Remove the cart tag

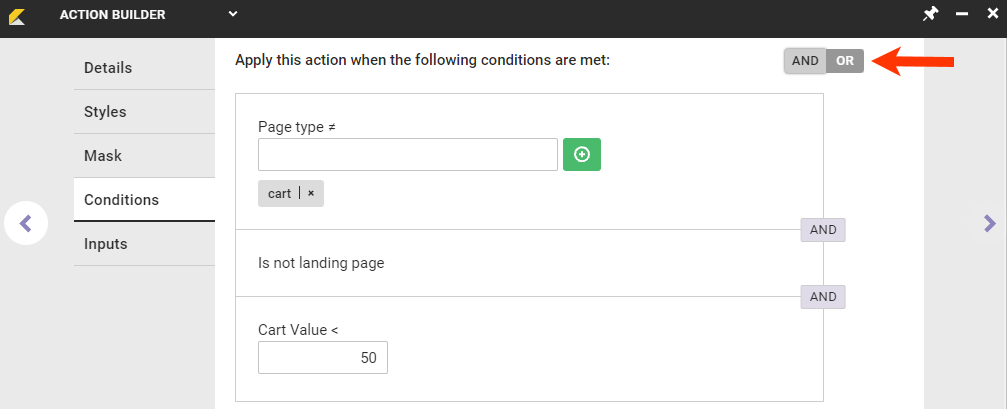311,194
